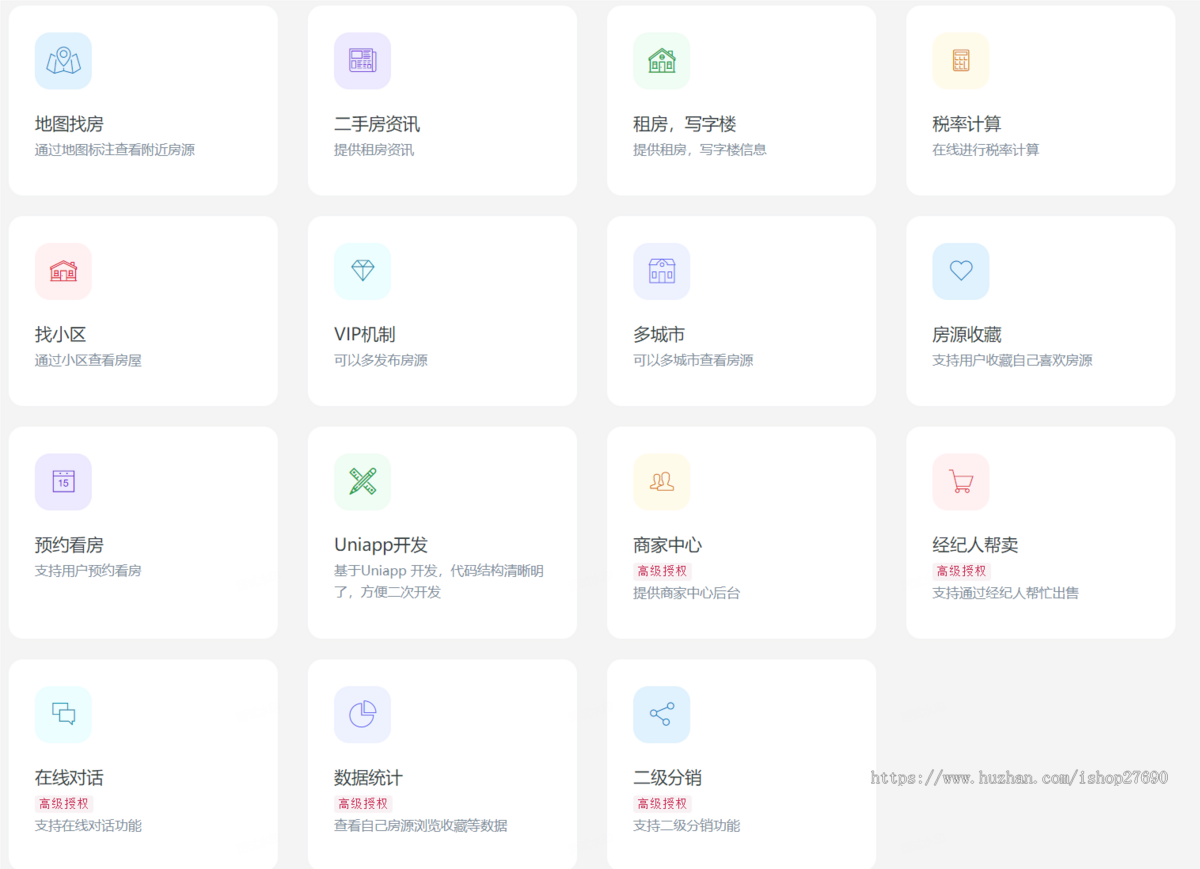Click the share icon for 二级分销
The width and height of the screenshot is (1200, 869).
661,714
